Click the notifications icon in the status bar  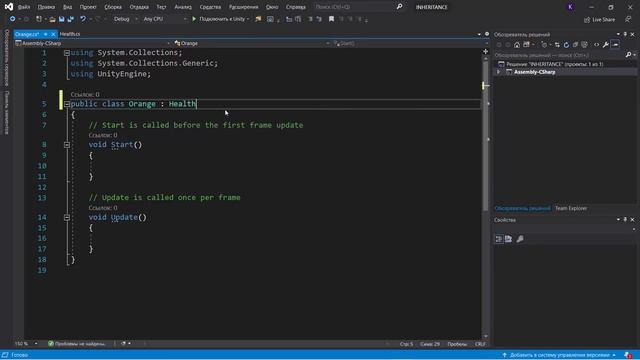click(628, 355)
